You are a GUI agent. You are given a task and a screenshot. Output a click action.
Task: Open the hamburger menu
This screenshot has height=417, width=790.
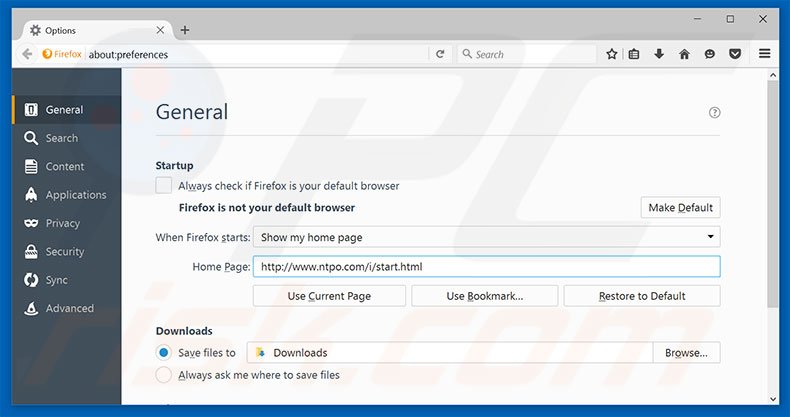(x=764, y=54)
